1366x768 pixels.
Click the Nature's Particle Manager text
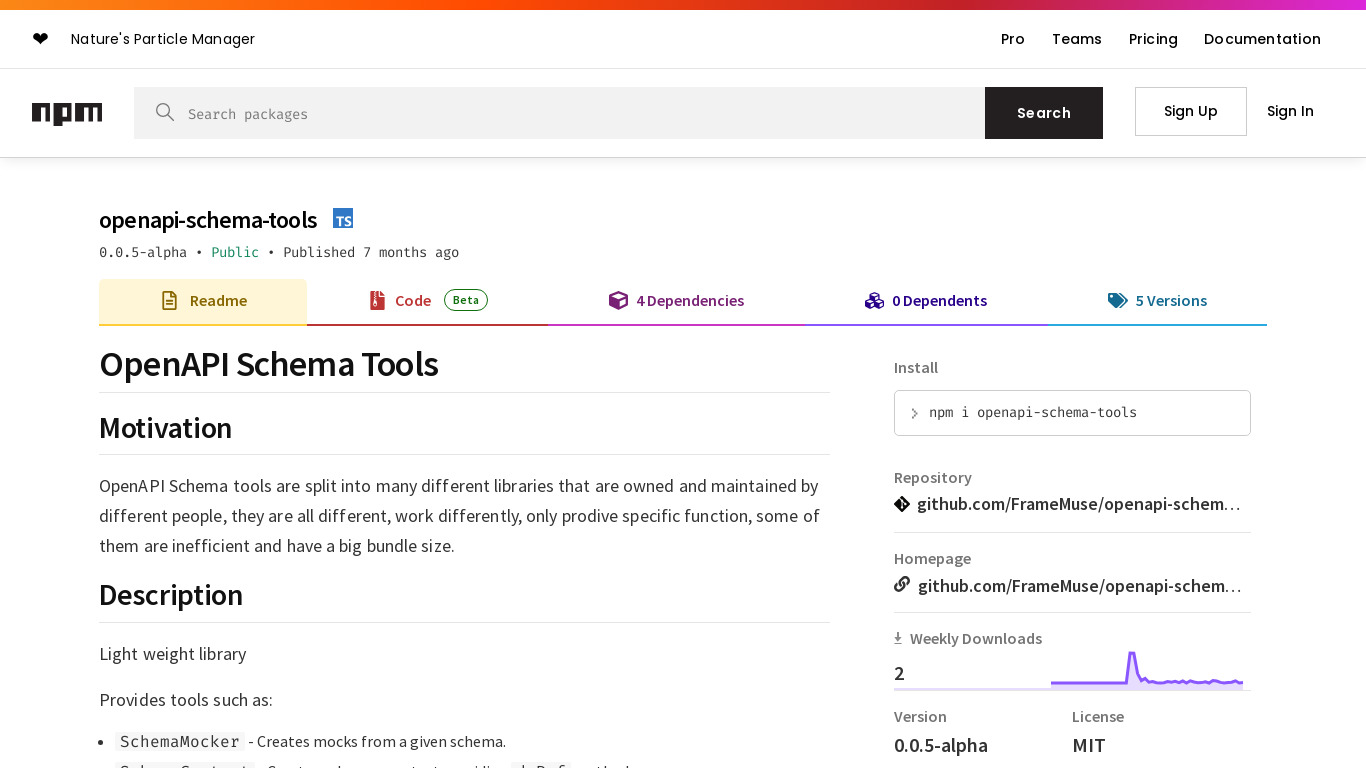point(163,39)
